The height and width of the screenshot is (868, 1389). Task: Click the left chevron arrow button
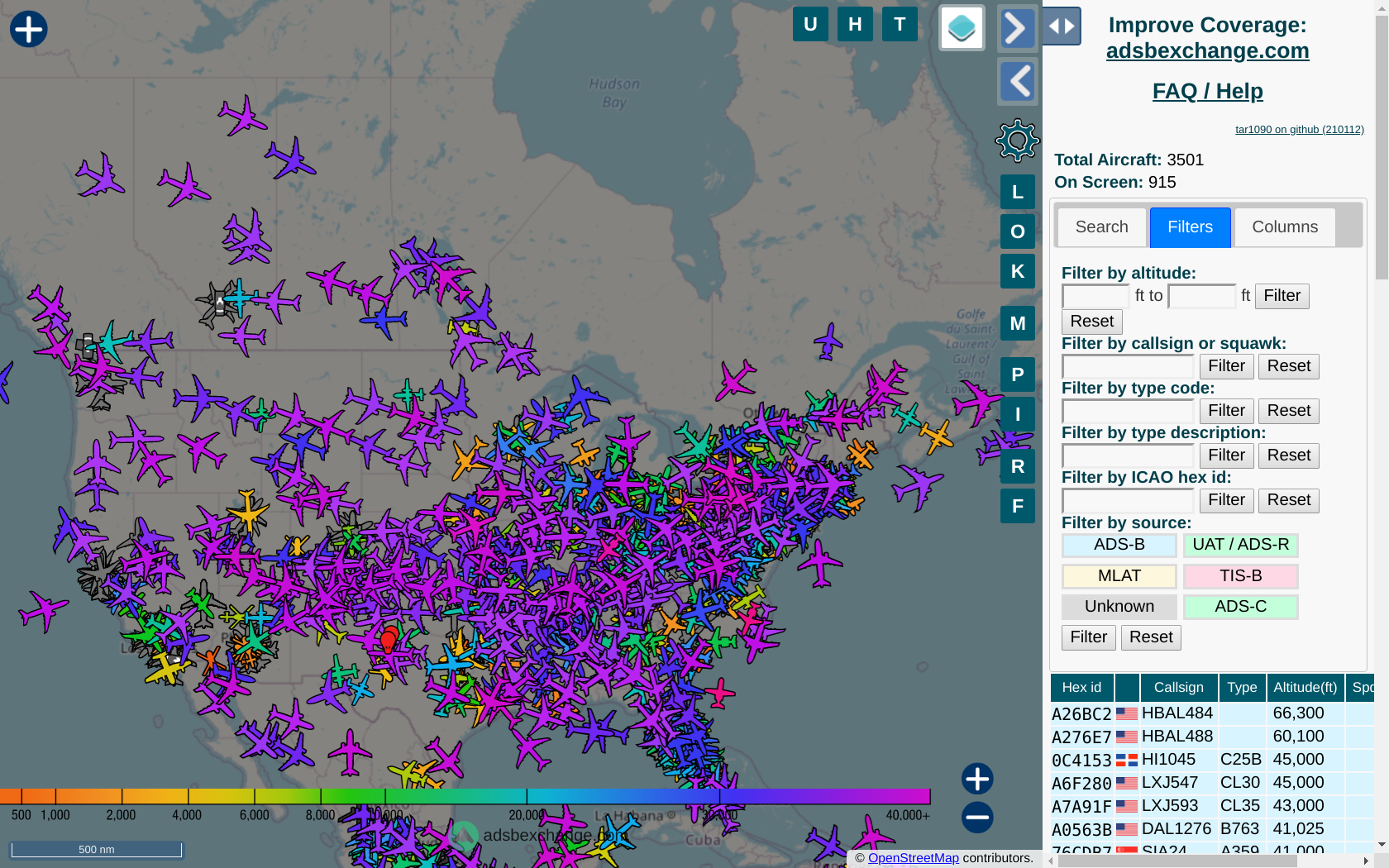pyautogui.click(x=1018, y=81)
